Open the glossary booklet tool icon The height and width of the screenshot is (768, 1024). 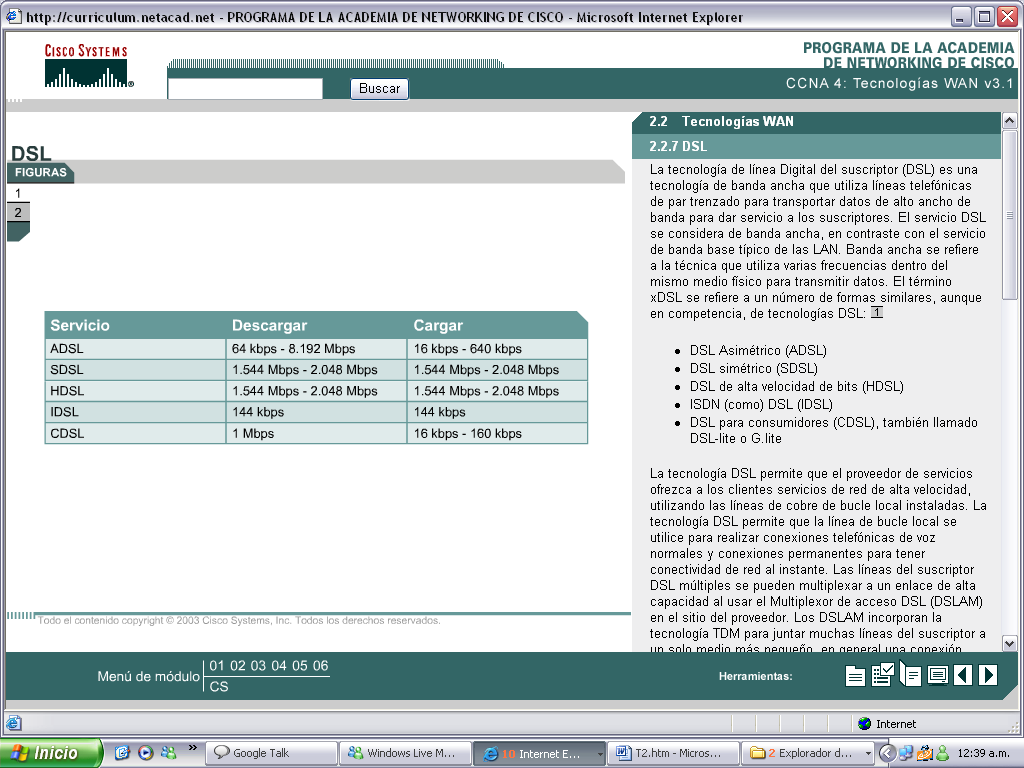click(x=910, y=673)
